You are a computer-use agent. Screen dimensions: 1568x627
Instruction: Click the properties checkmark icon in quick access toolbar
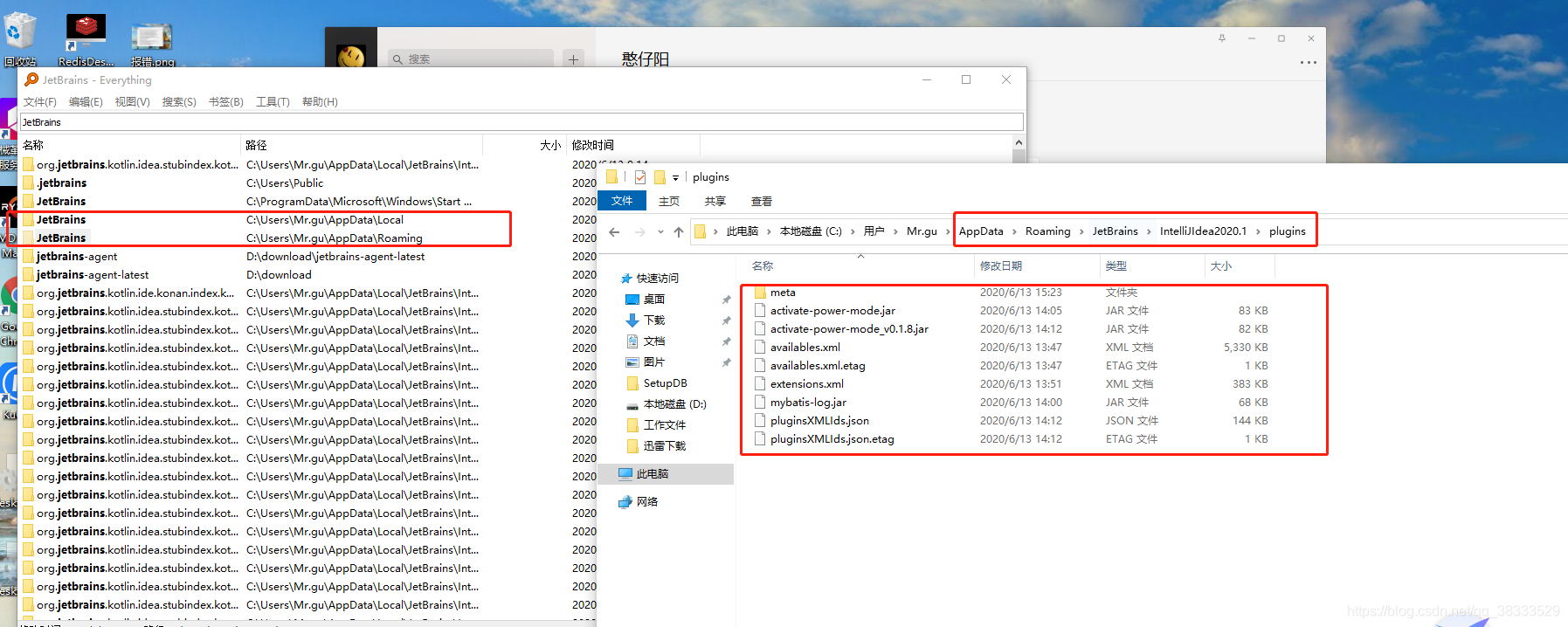pyautogui.click(x=640, y=177)
